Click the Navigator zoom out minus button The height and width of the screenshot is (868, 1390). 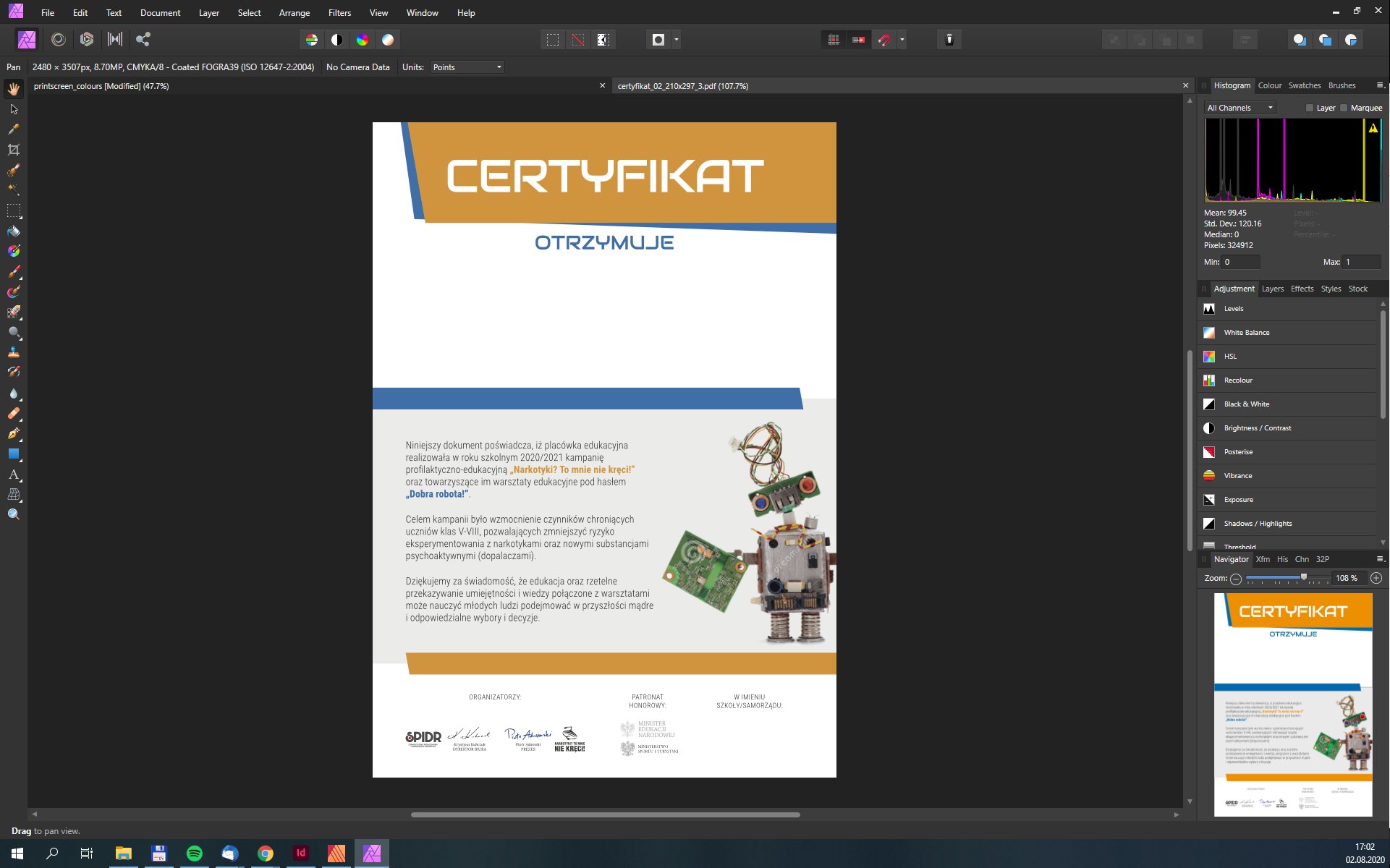(x=1236, y=579)
